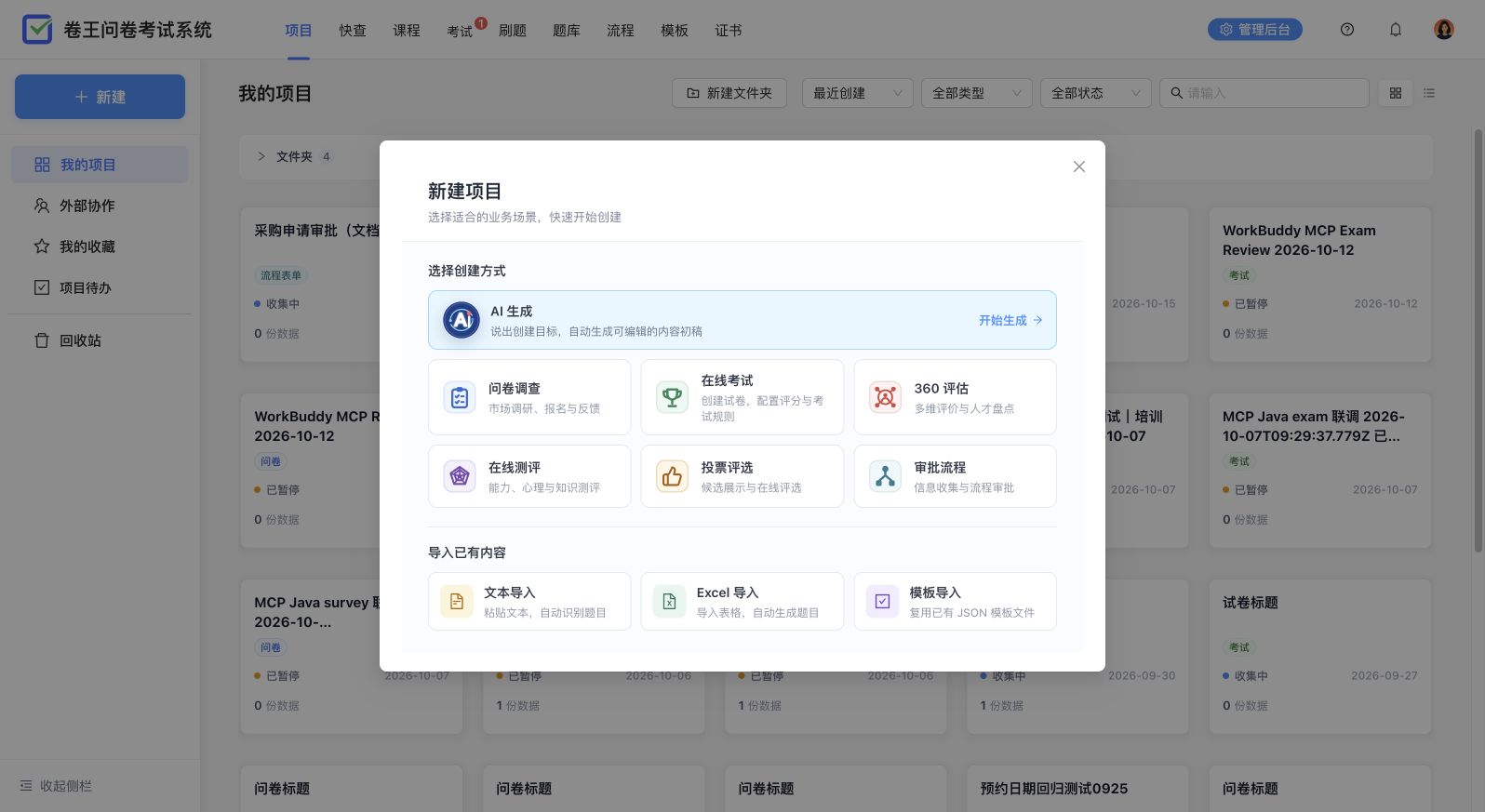
Task: Expand the 文件夹 section
Action: point(261,156)
